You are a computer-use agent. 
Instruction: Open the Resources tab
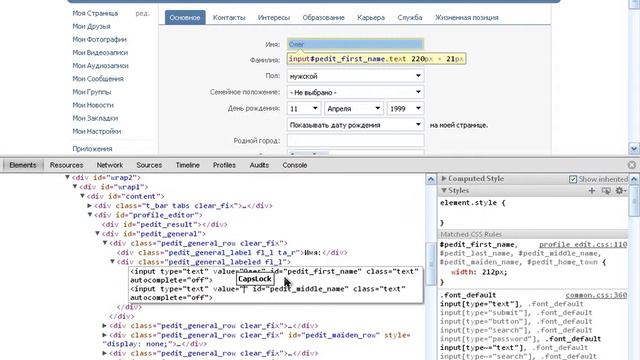click(x=67, y=165)
